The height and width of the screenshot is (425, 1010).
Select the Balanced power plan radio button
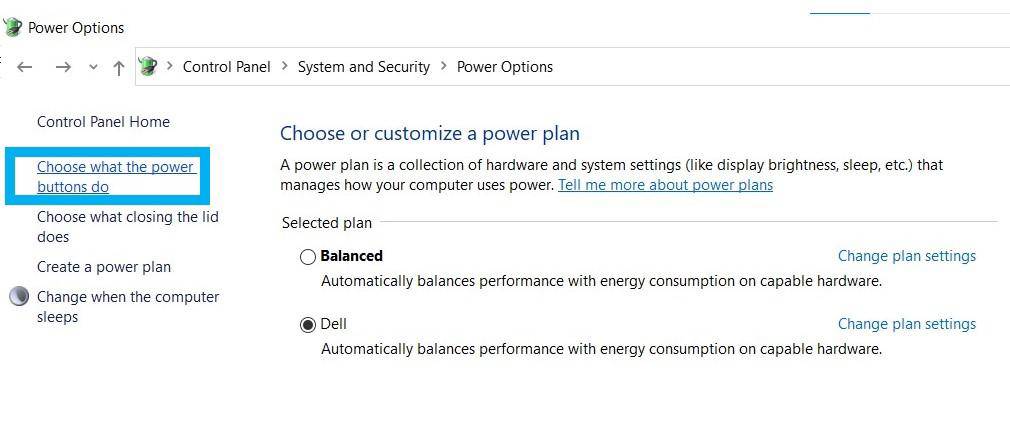pos(308,257)
